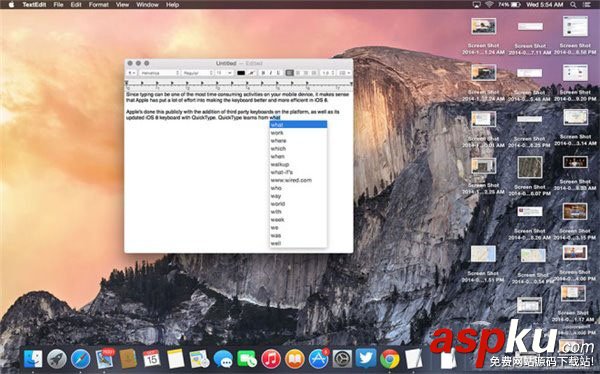Open the Format menu

[x=99, y=5]
